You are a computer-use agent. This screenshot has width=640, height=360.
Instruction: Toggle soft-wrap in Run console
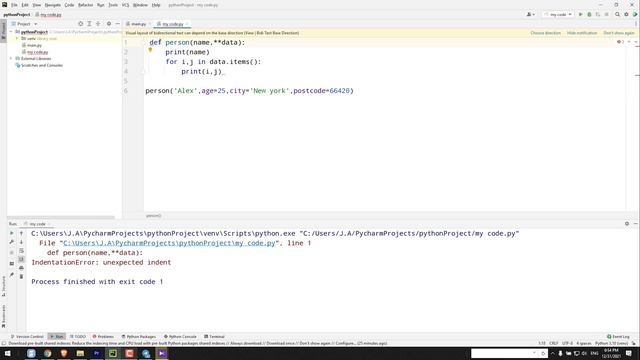pyautogui.click(x=22, y=251)
